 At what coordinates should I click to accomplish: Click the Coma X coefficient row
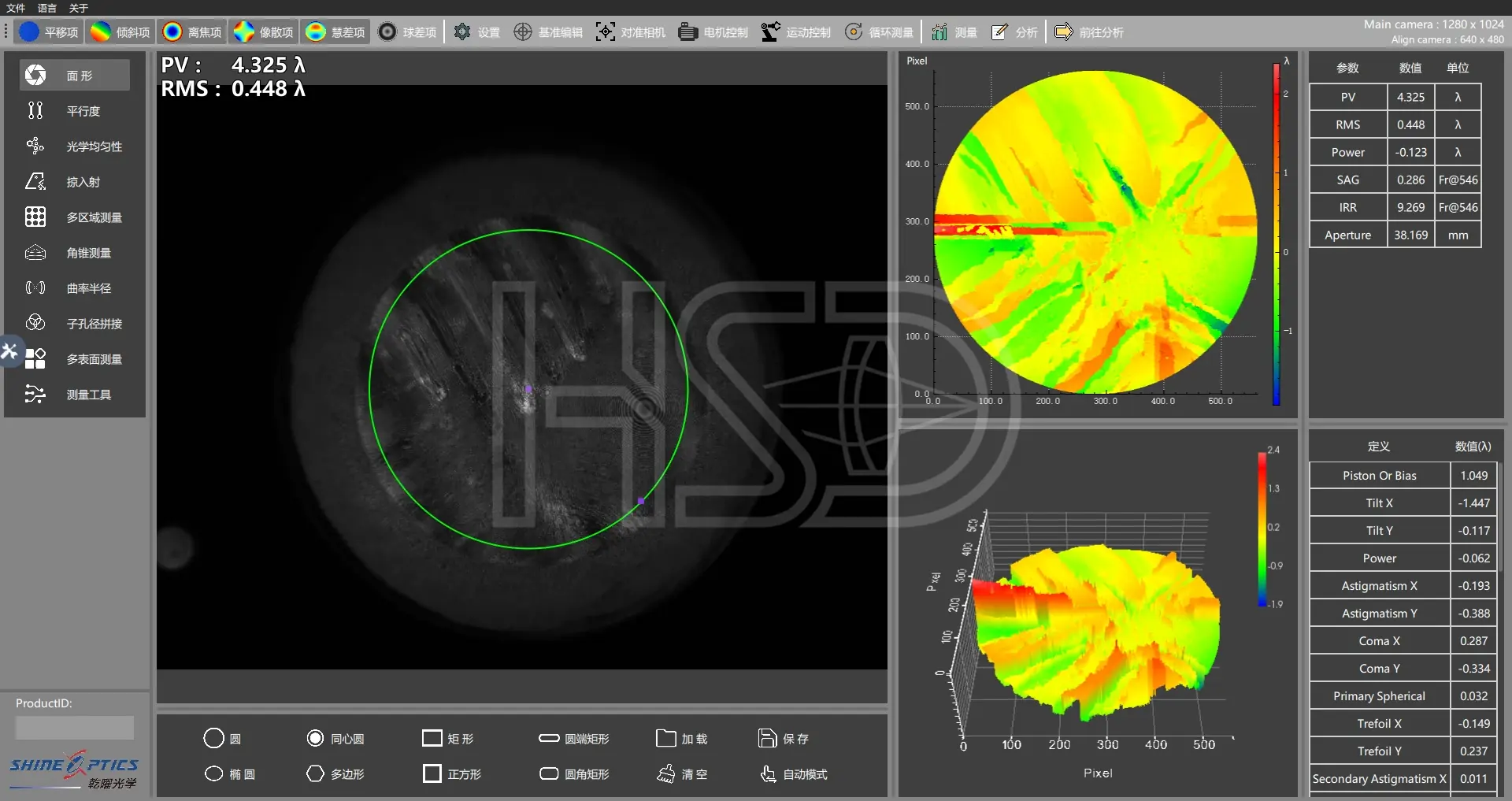click(1403, 641)
